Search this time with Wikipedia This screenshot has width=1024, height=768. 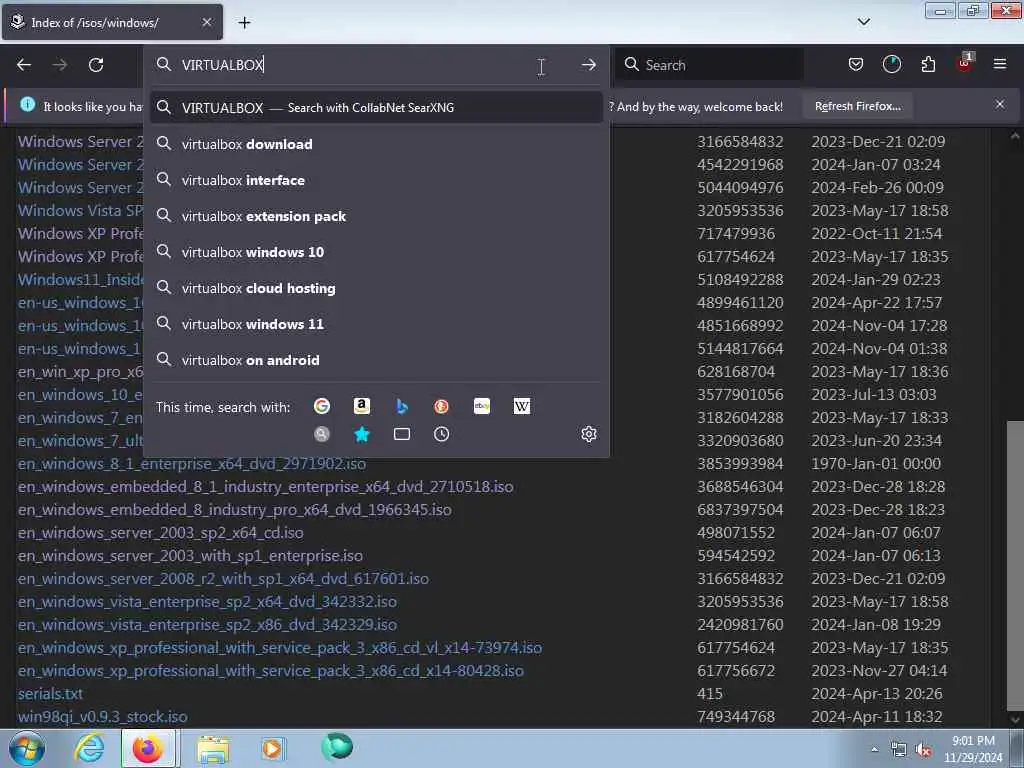[522, 406]
